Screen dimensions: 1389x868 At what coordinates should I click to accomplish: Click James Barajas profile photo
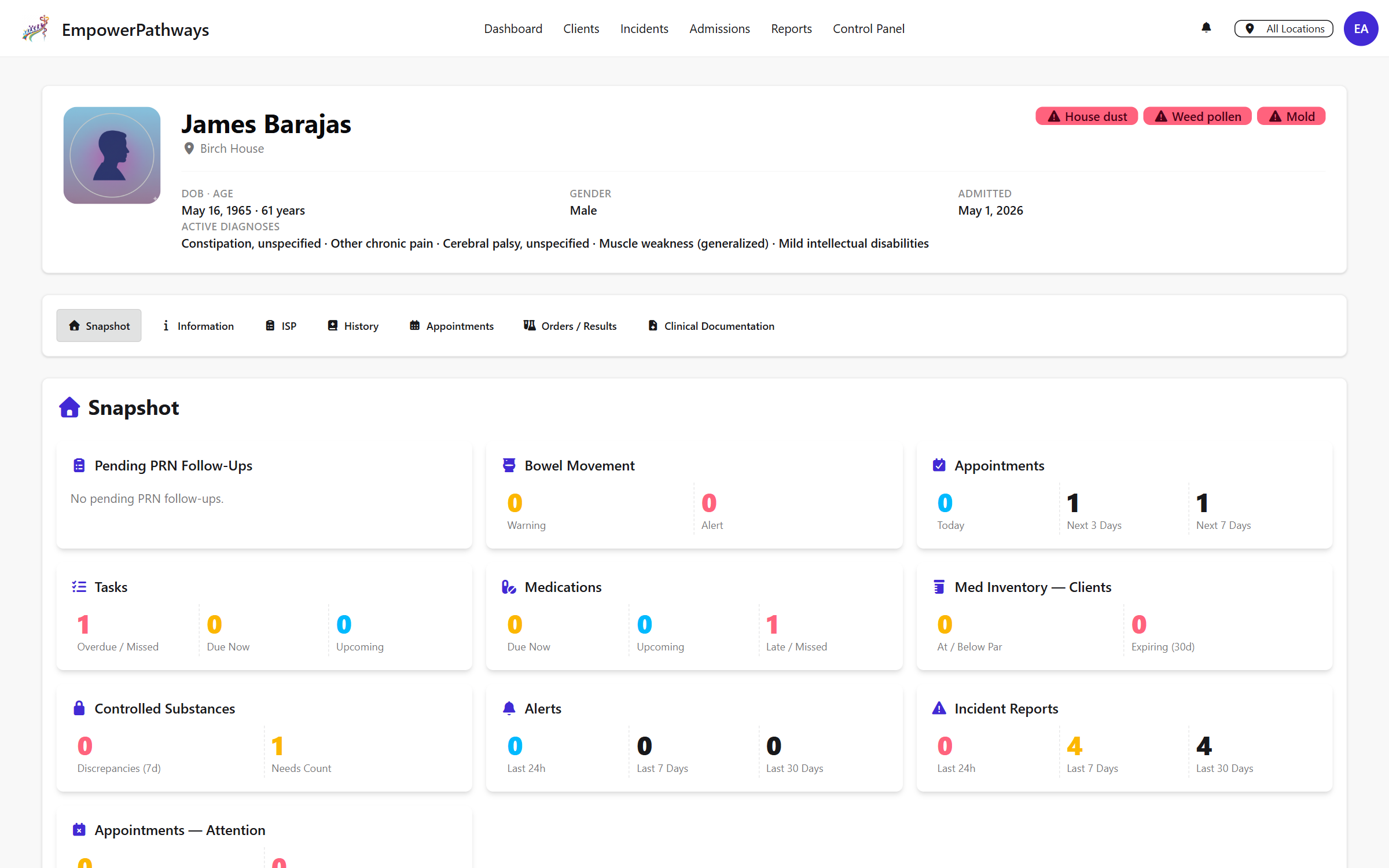coord(112,155)
